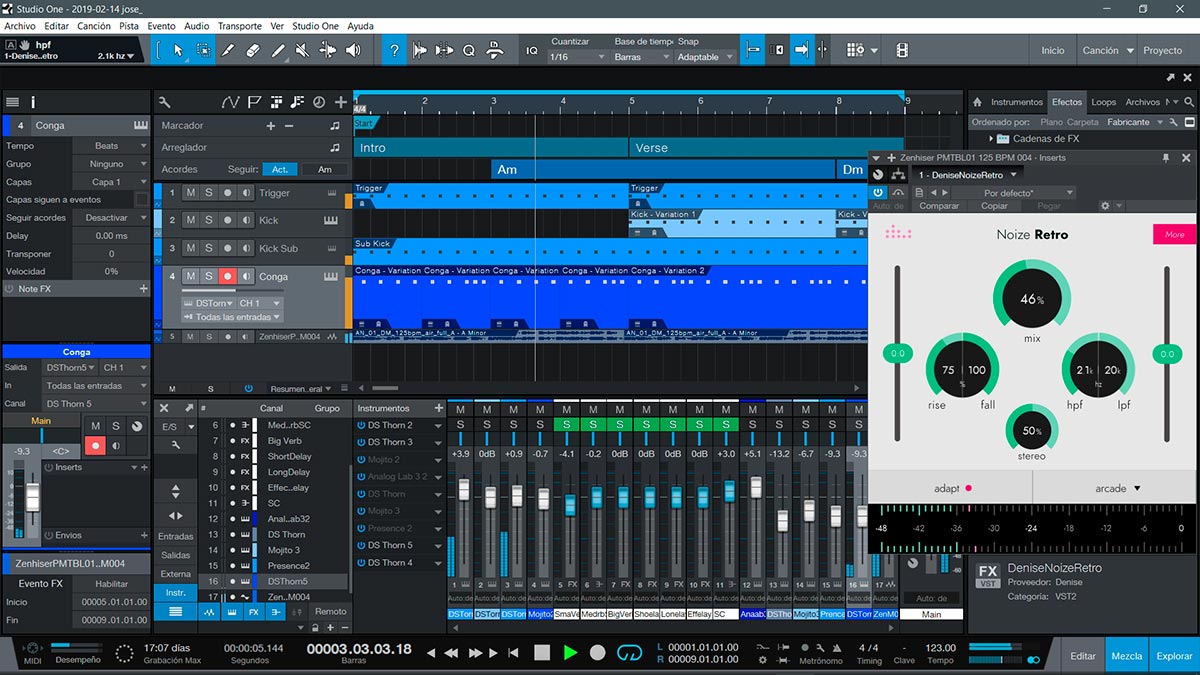Open the Studio One menu
Image resolution: width=1200 pixels, height=675 pixels.
(x=315, y=26)
